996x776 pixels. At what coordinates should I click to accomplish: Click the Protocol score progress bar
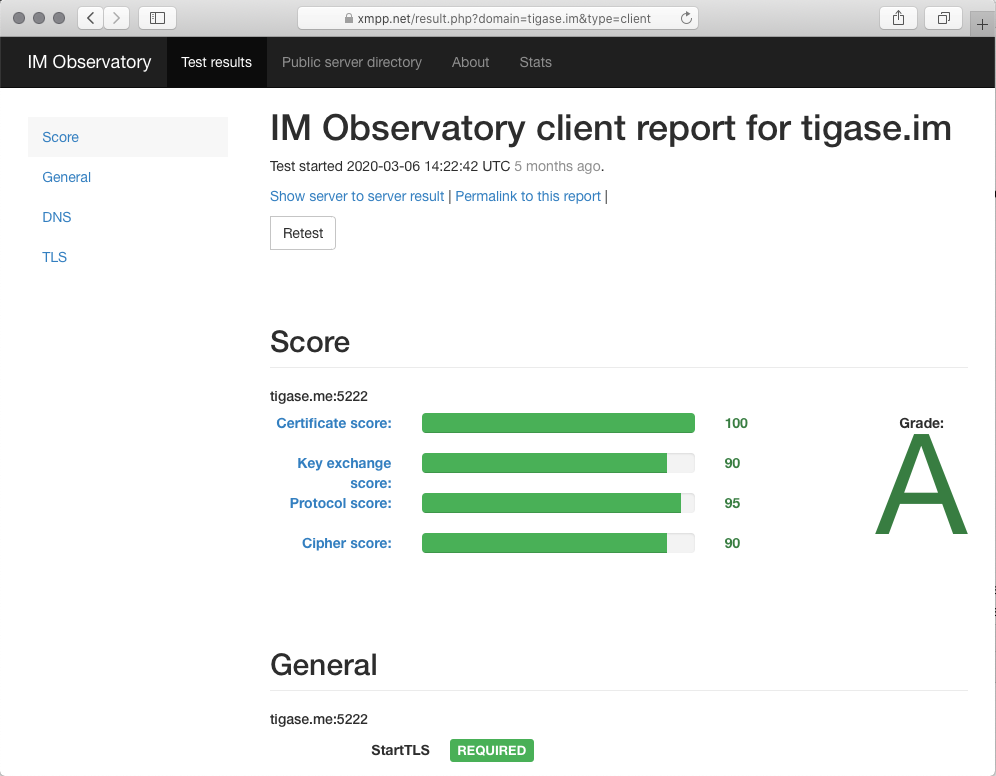(x=558, y=503)
